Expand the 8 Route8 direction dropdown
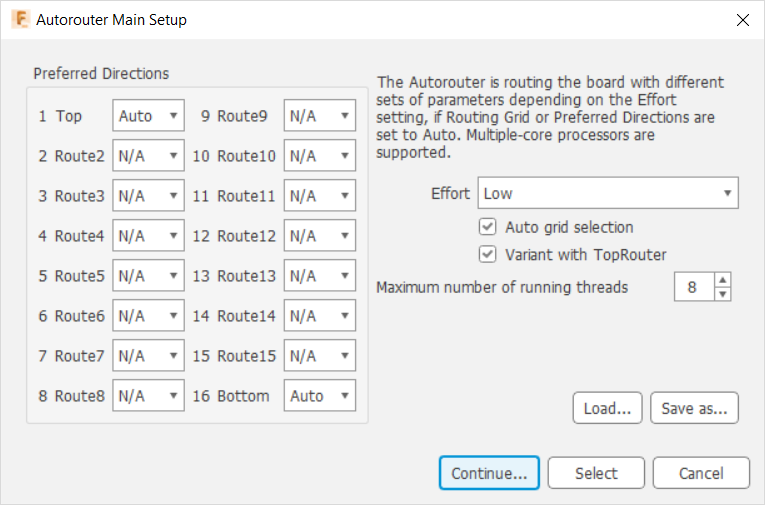The image size is (765, 505). (x=148, y=396)
